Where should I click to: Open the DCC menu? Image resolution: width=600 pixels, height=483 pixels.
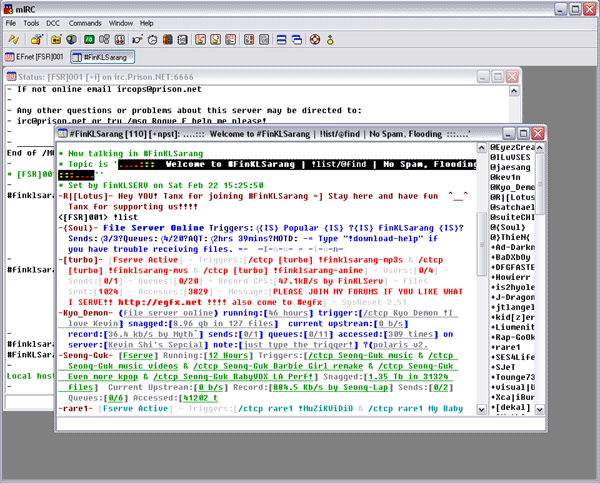[x=54, y=21]
